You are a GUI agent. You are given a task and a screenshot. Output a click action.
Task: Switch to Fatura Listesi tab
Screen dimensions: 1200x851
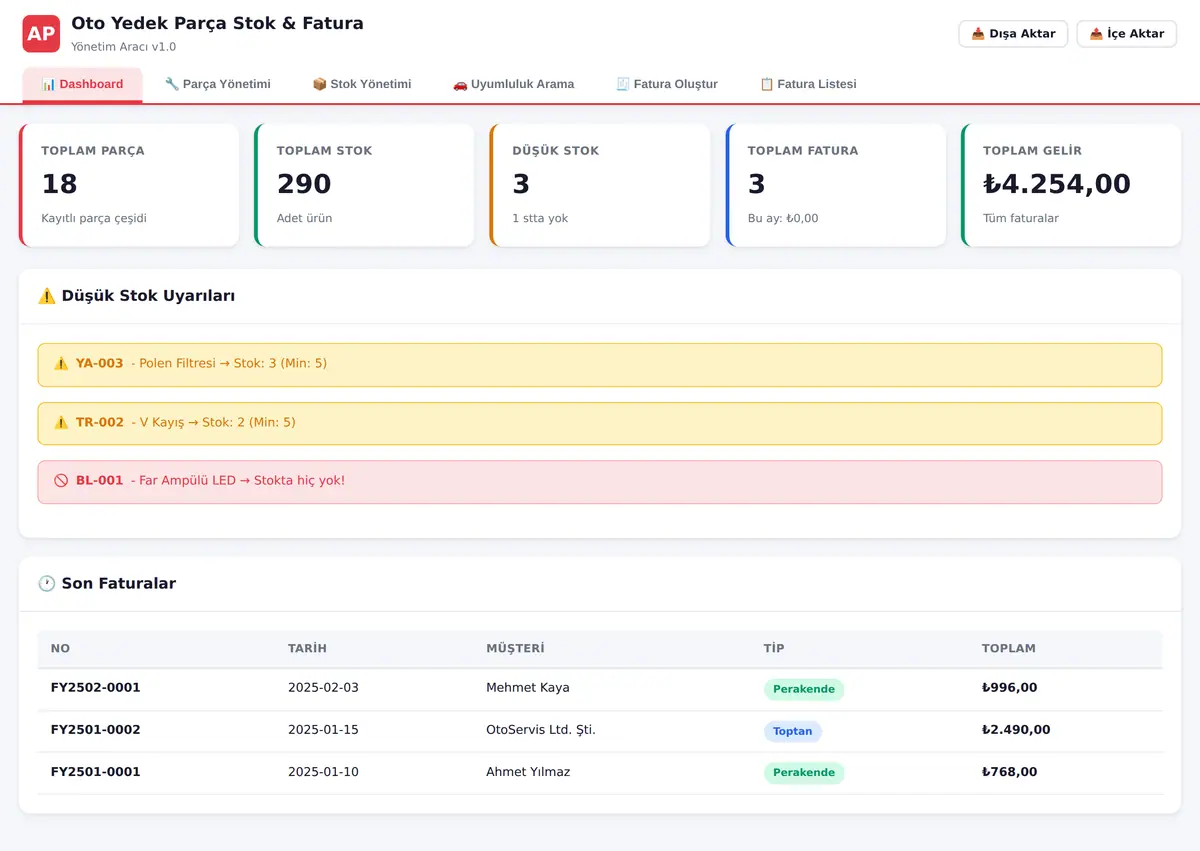click(x=808, y=85)
